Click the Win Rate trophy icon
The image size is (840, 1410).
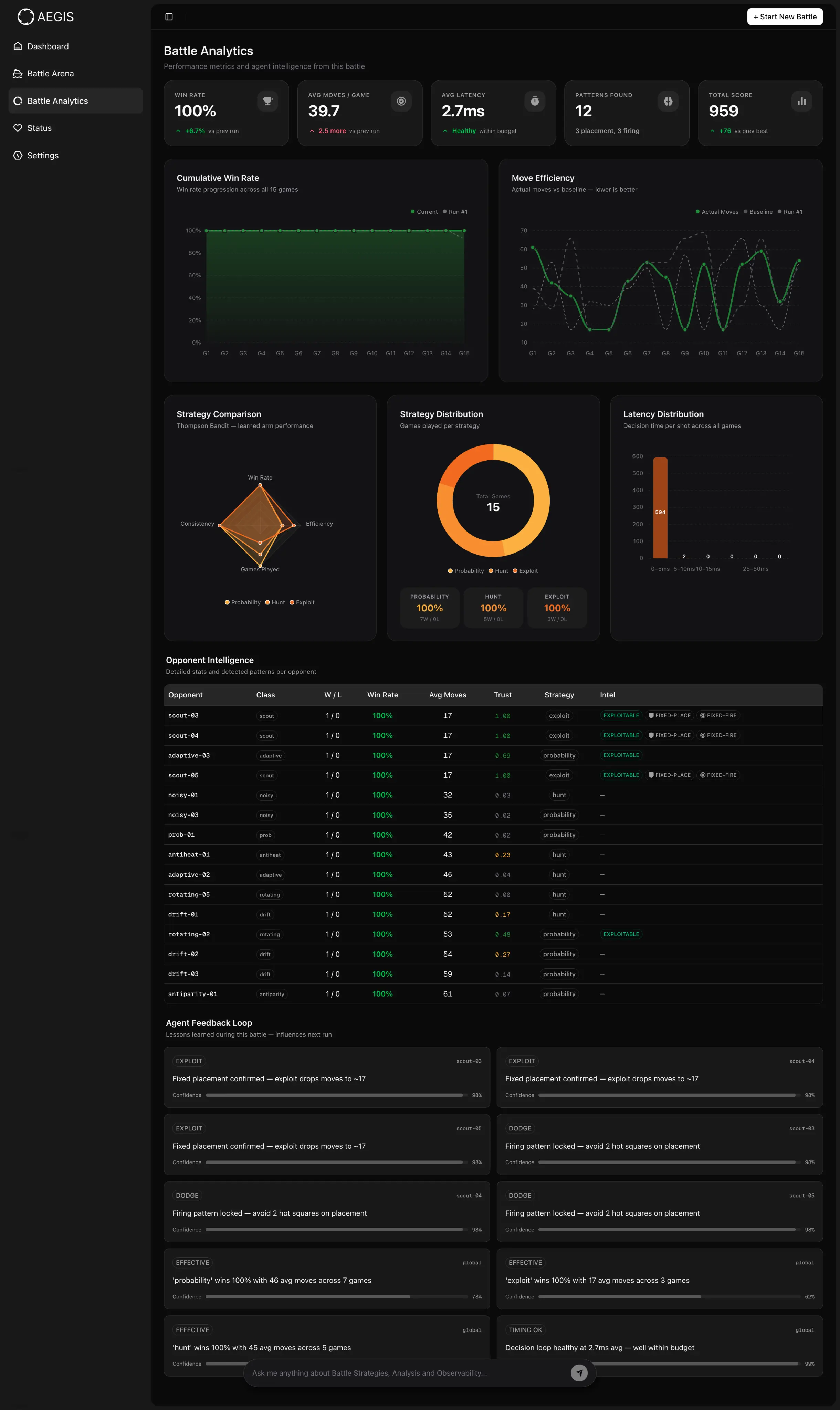(x=268, y=101)
